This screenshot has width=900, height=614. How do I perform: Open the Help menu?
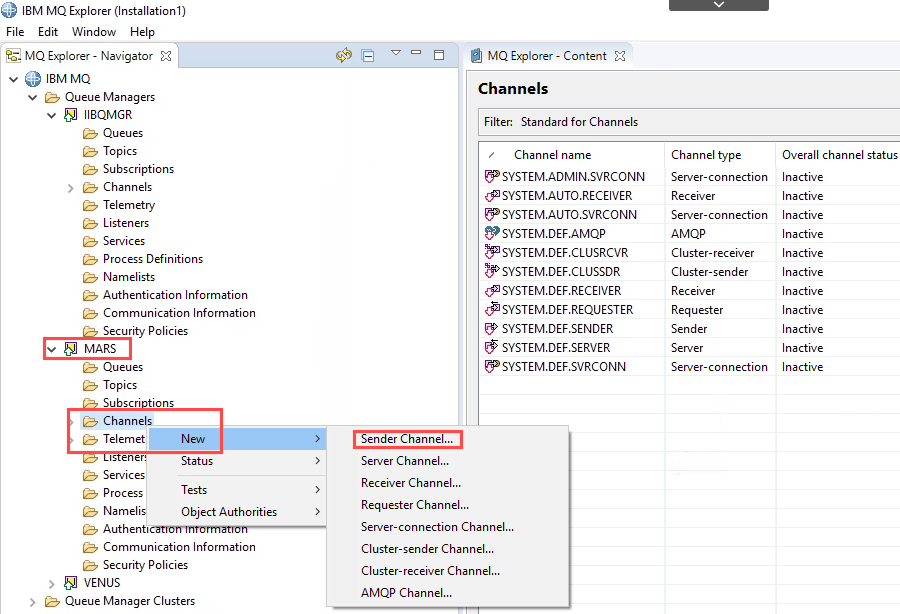point(142,32)
